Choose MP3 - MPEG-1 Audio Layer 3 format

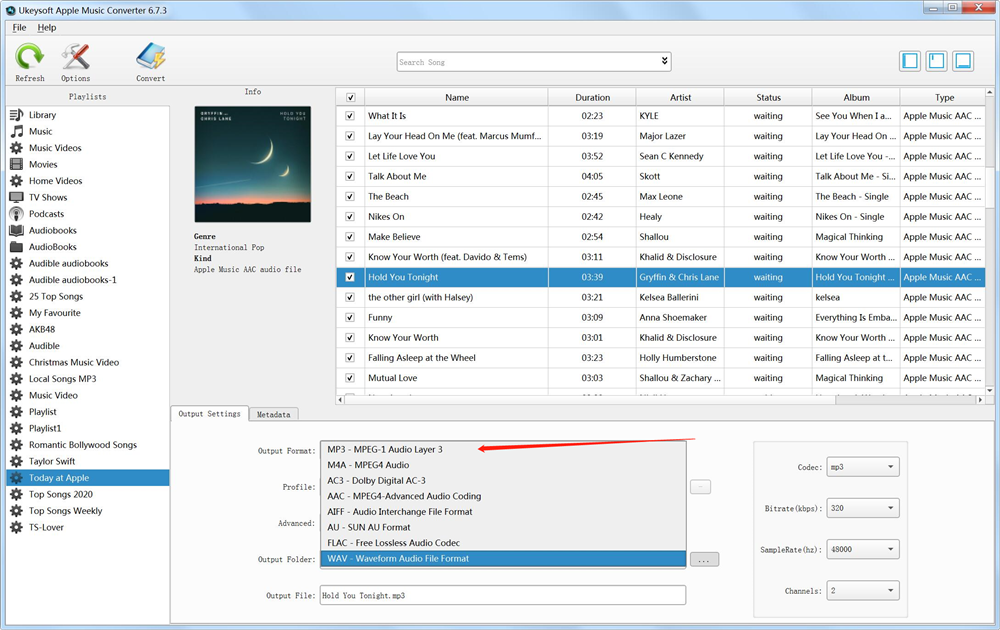503,450
